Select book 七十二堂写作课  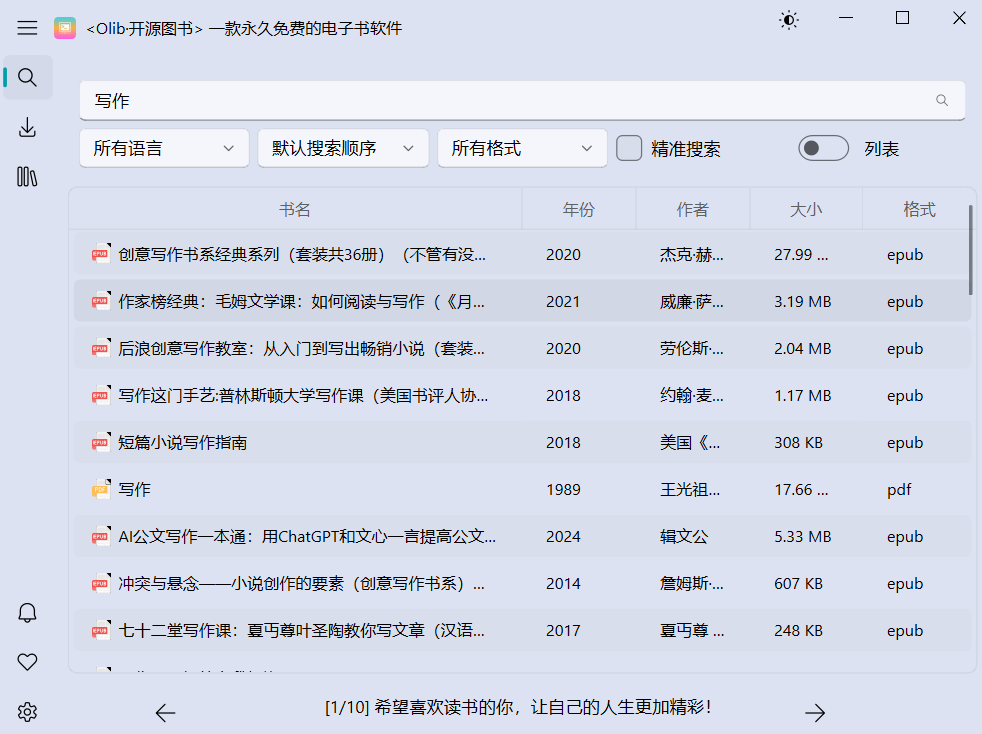(301, 630)
